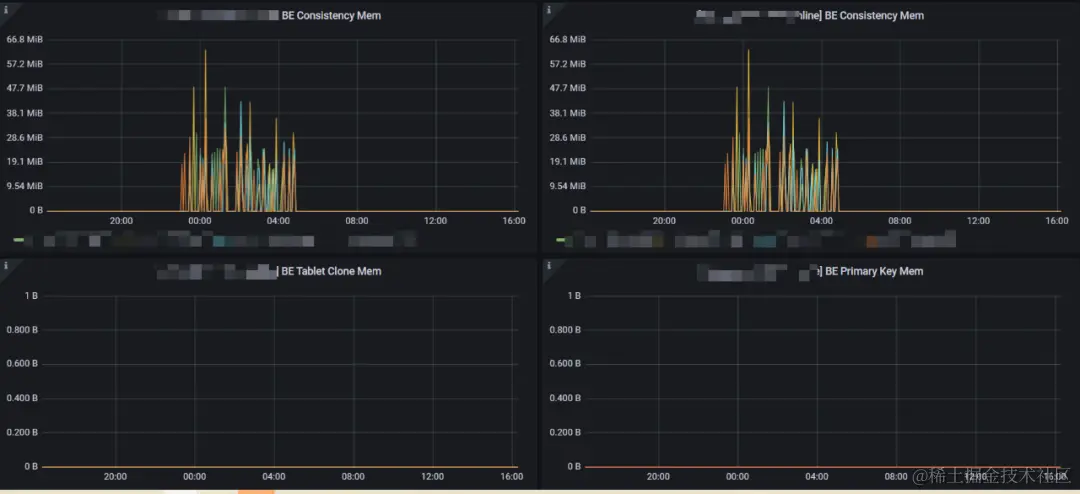Click '0.400 B' label in Primary Key Mem panel
The image size is (1080, 494).
tap(565, 398)
